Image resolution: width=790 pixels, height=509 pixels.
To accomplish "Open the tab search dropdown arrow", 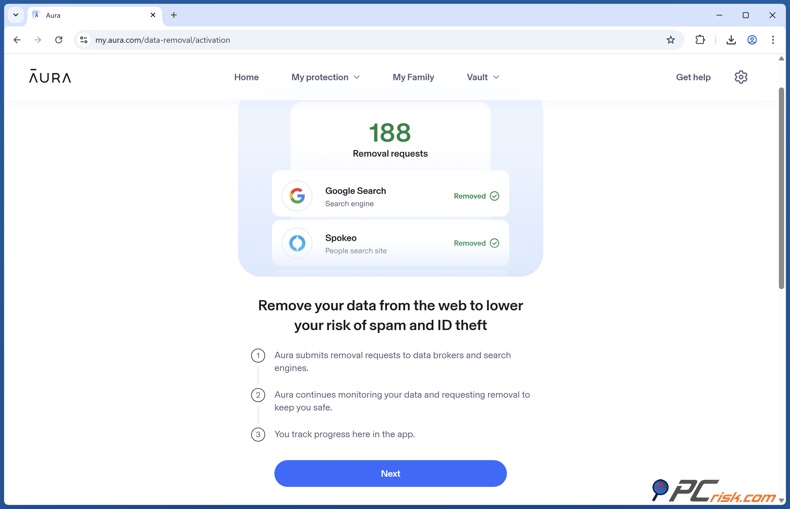I will (x=16, y=15).
